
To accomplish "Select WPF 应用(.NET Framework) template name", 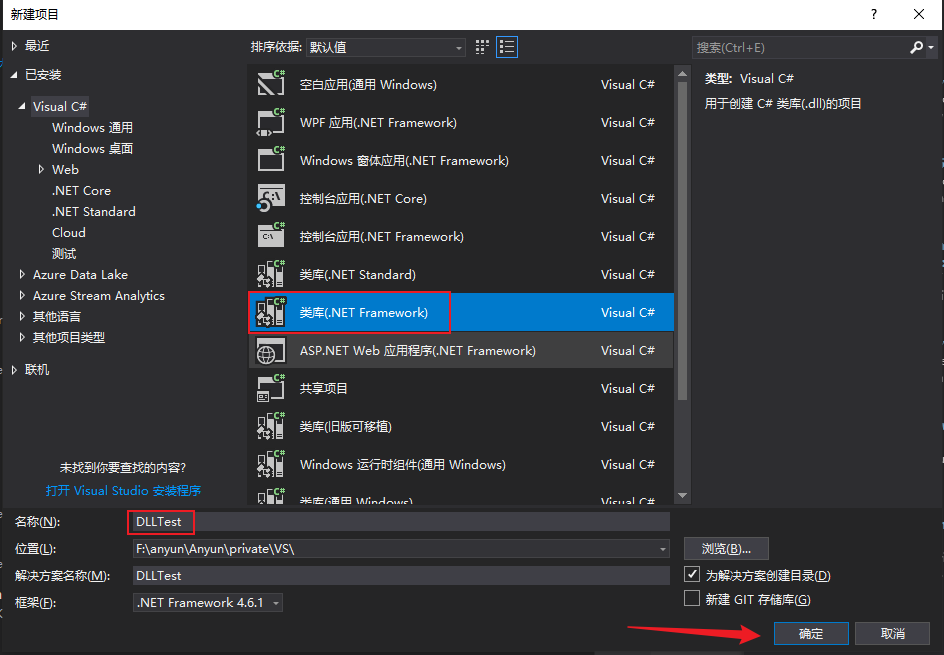I will [378, 122].
